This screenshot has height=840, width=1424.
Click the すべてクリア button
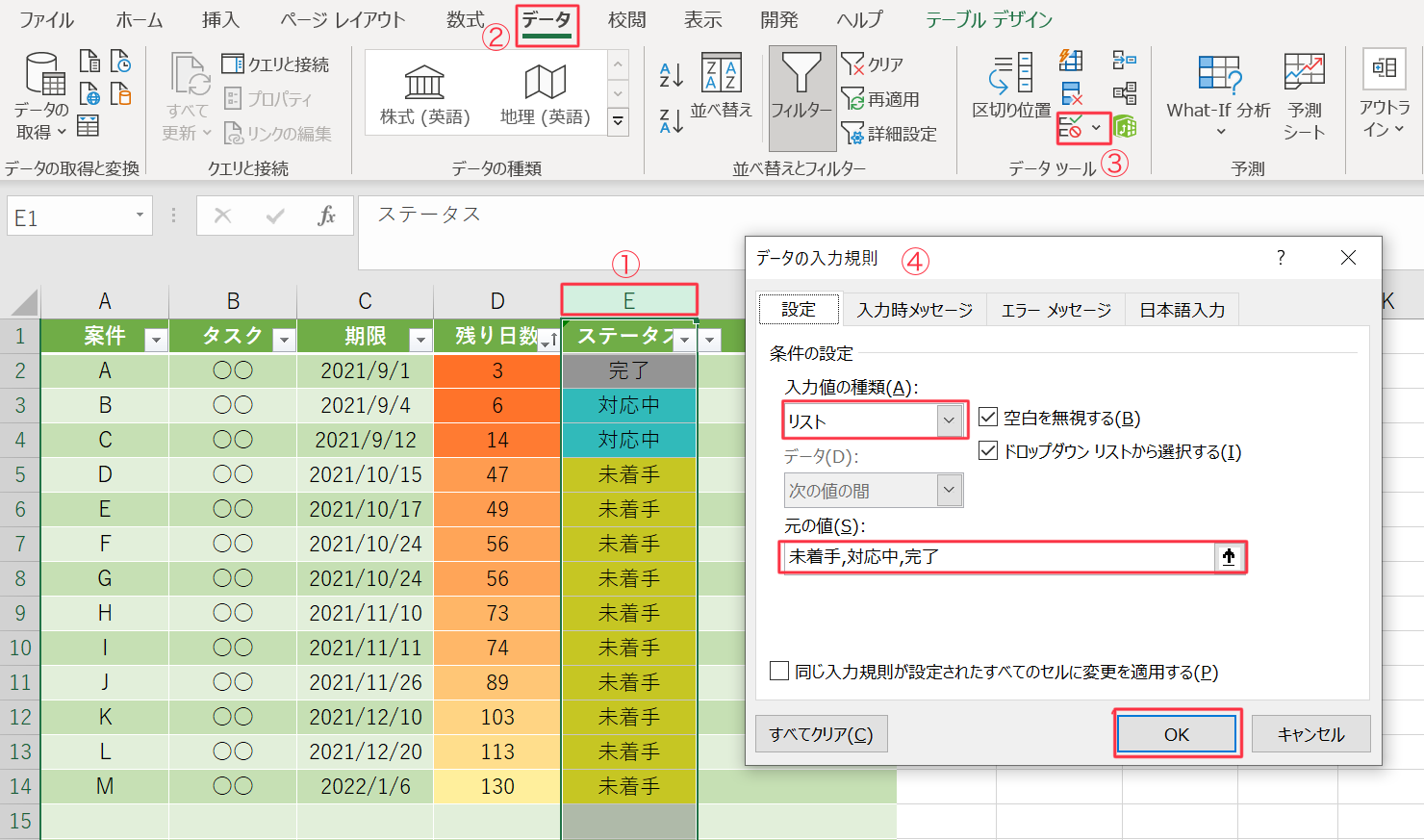[x=821, y=734]
